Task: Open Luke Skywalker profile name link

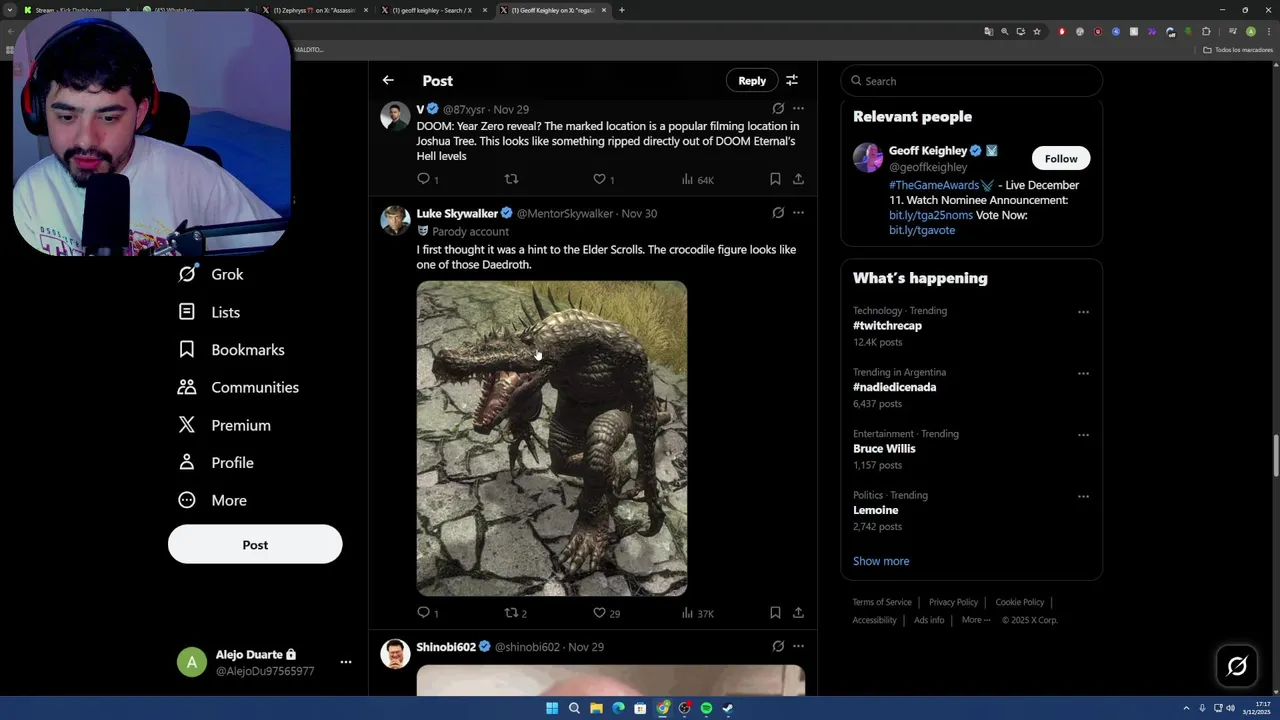Action: click(457, 213)
